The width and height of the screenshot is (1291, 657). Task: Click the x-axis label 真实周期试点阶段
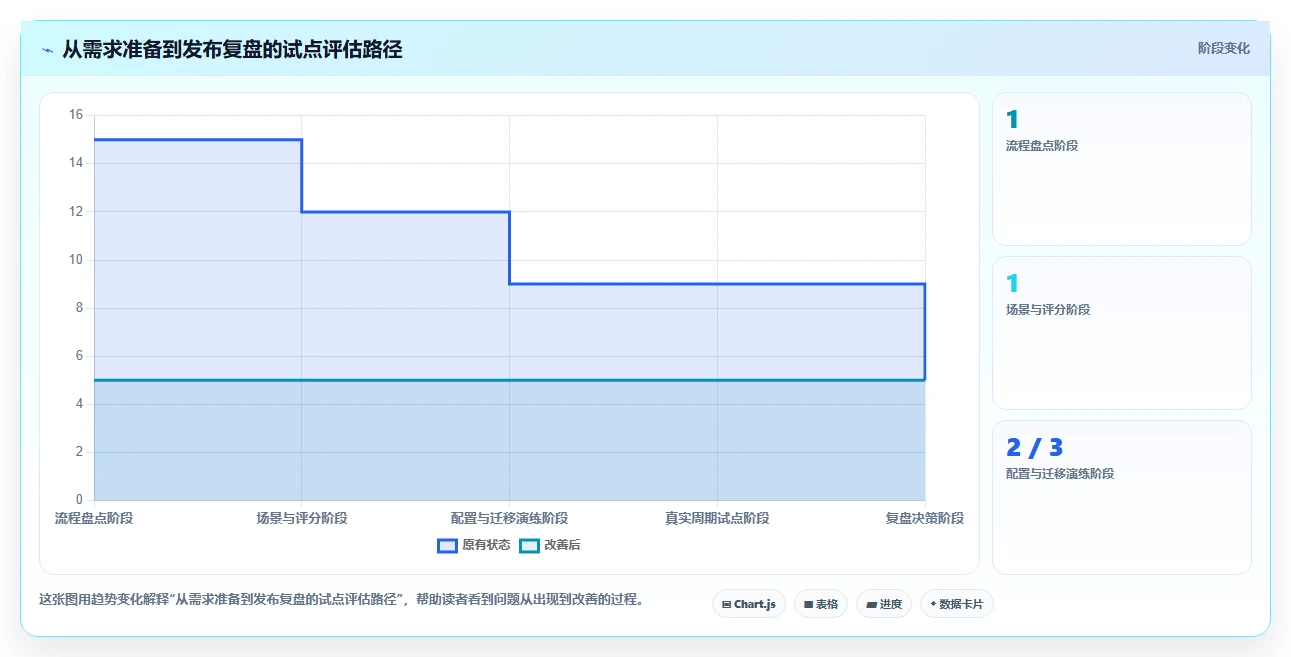pyautogui.click(x=717, y=518)
